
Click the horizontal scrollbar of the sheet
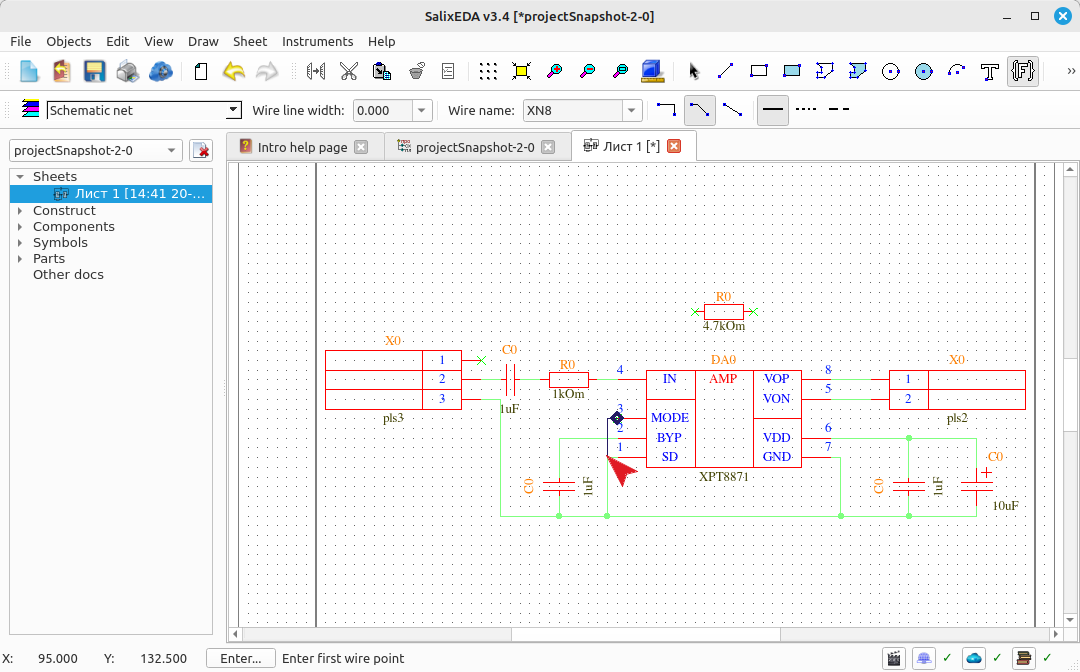pyautogui.click(x=645, y=633)
